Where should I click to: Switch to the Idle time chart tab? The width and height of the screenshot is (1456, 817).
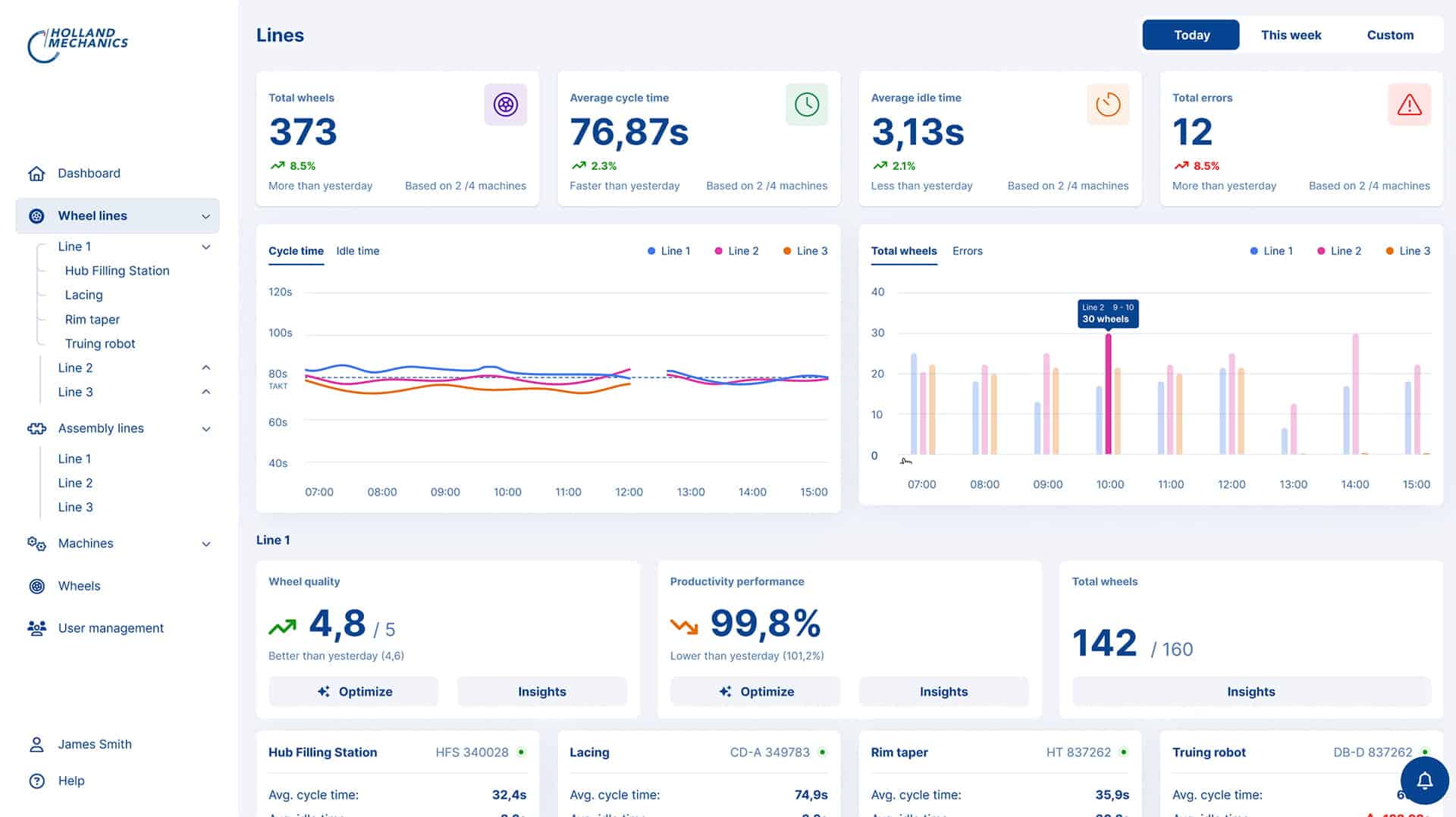tap(358, 251)
